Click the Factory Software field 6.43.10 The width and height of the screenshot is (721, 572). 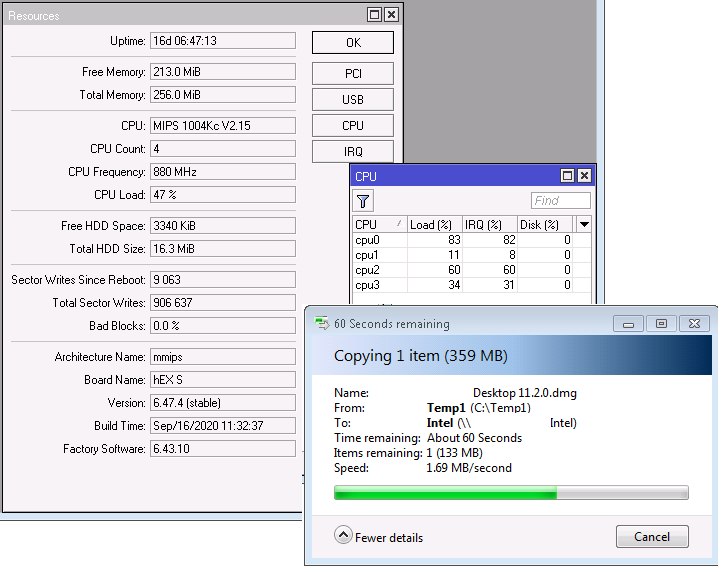(223, 449)
